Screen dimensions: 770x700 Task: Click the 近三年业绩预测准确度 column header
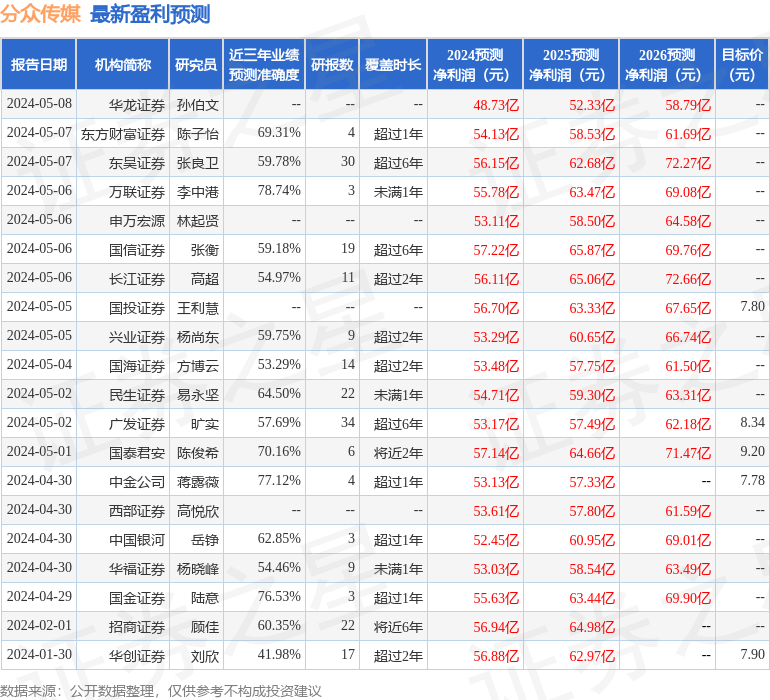[x=264, y=64]
